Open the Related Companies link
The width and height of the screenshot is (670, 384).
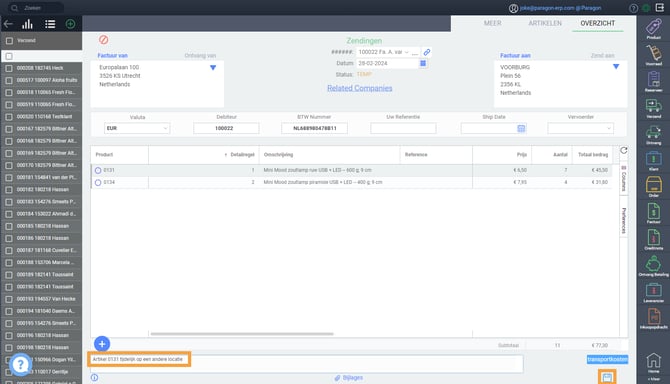pyautogui.click(x=359, y=88)
